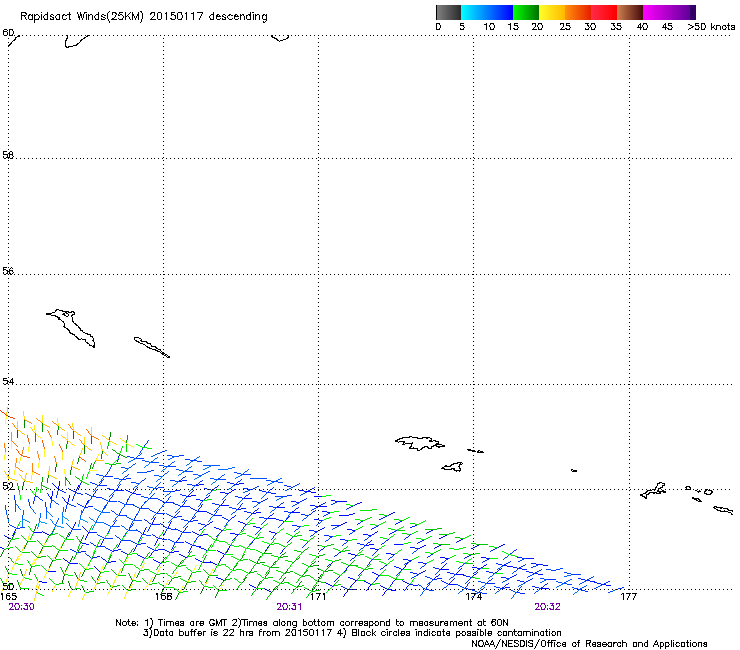This screenshot has width=740, height=650.
Task: Click the cyan-blue 5-15 knots color band
Action: coord(487,12)
